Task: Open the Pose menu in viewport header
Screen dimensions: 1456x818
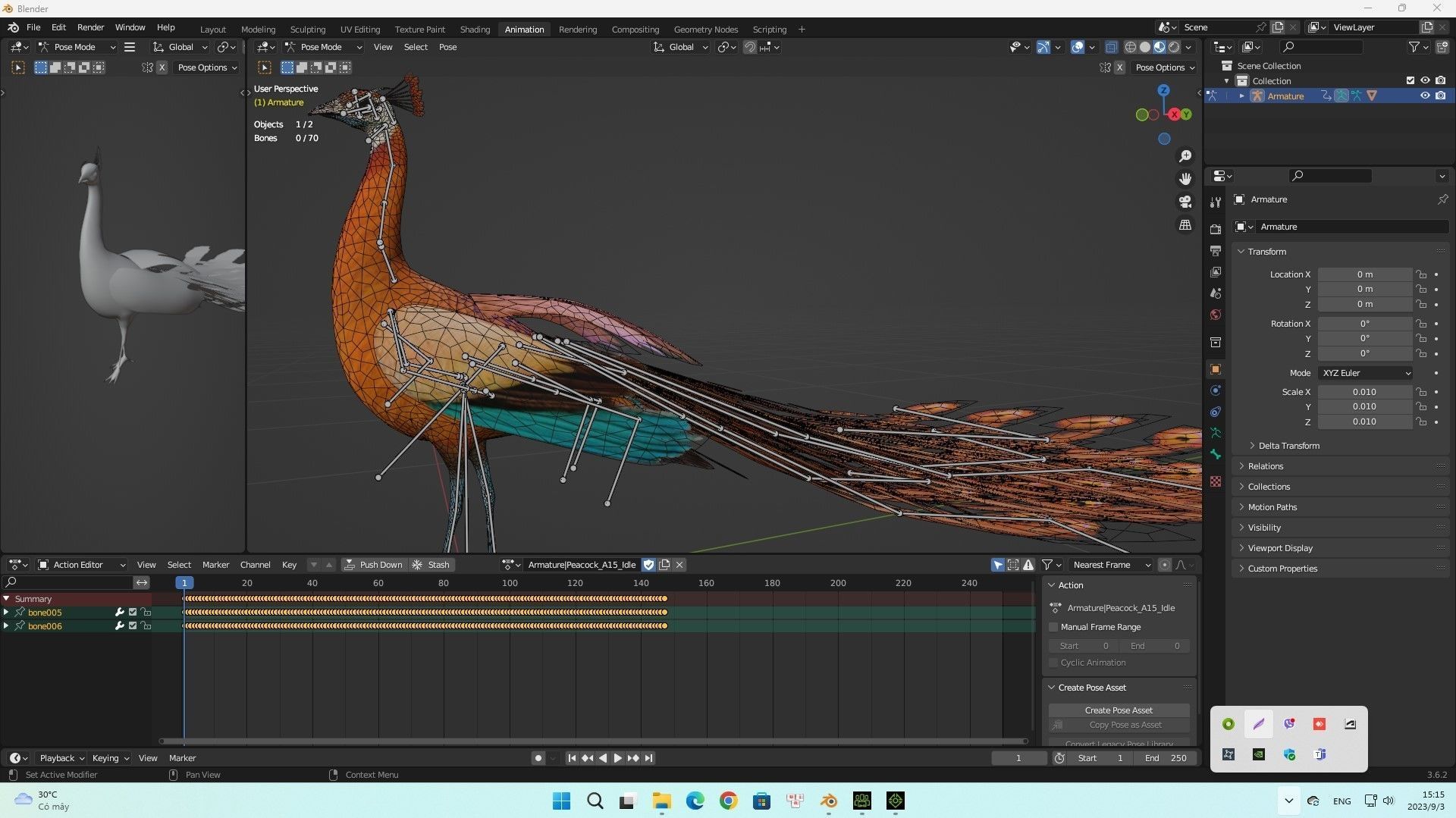Action: (447, 47)
